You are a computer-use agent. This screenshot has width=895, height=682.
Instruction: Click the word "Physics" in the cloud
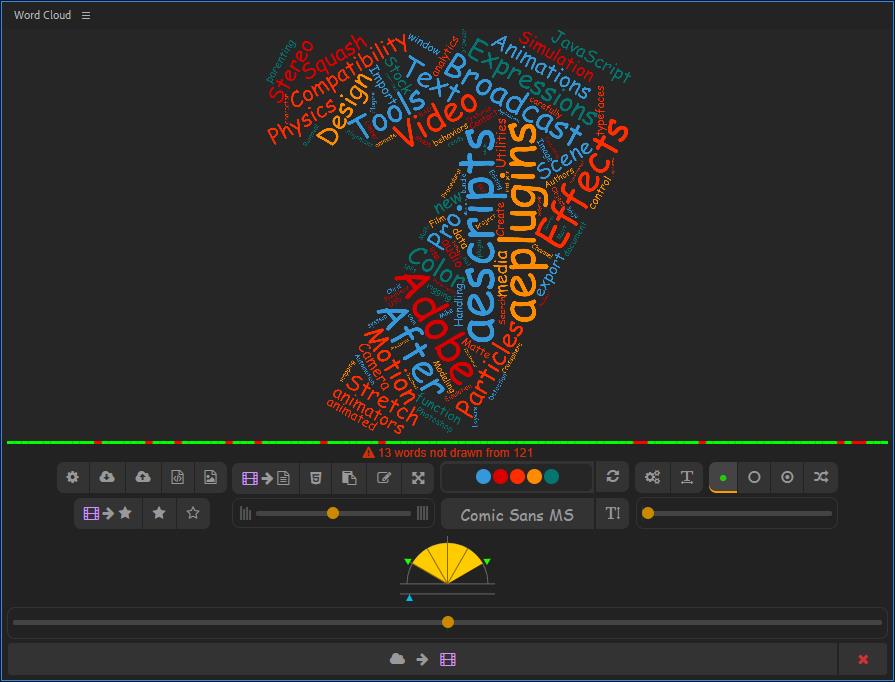tap(301, 121)
